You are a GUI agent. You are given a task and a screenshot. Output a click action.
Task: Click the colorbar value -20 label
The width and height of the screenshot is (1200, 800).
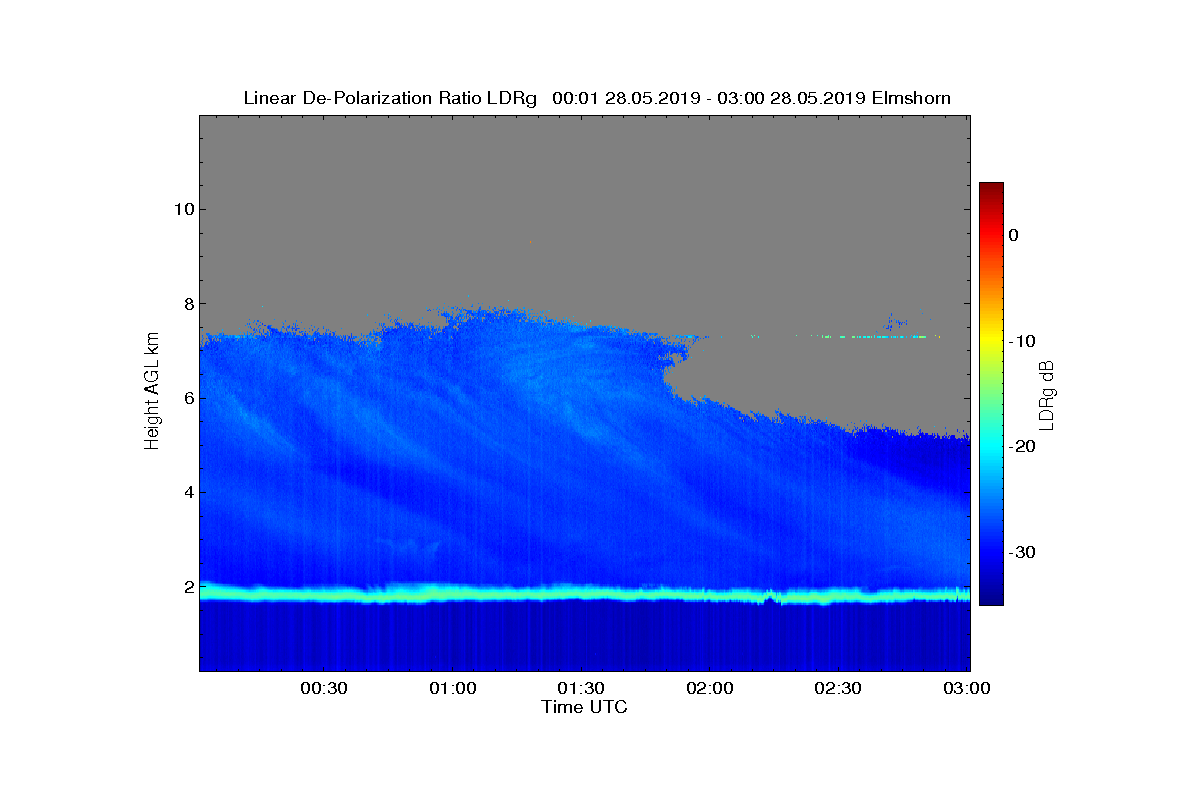1022,447
